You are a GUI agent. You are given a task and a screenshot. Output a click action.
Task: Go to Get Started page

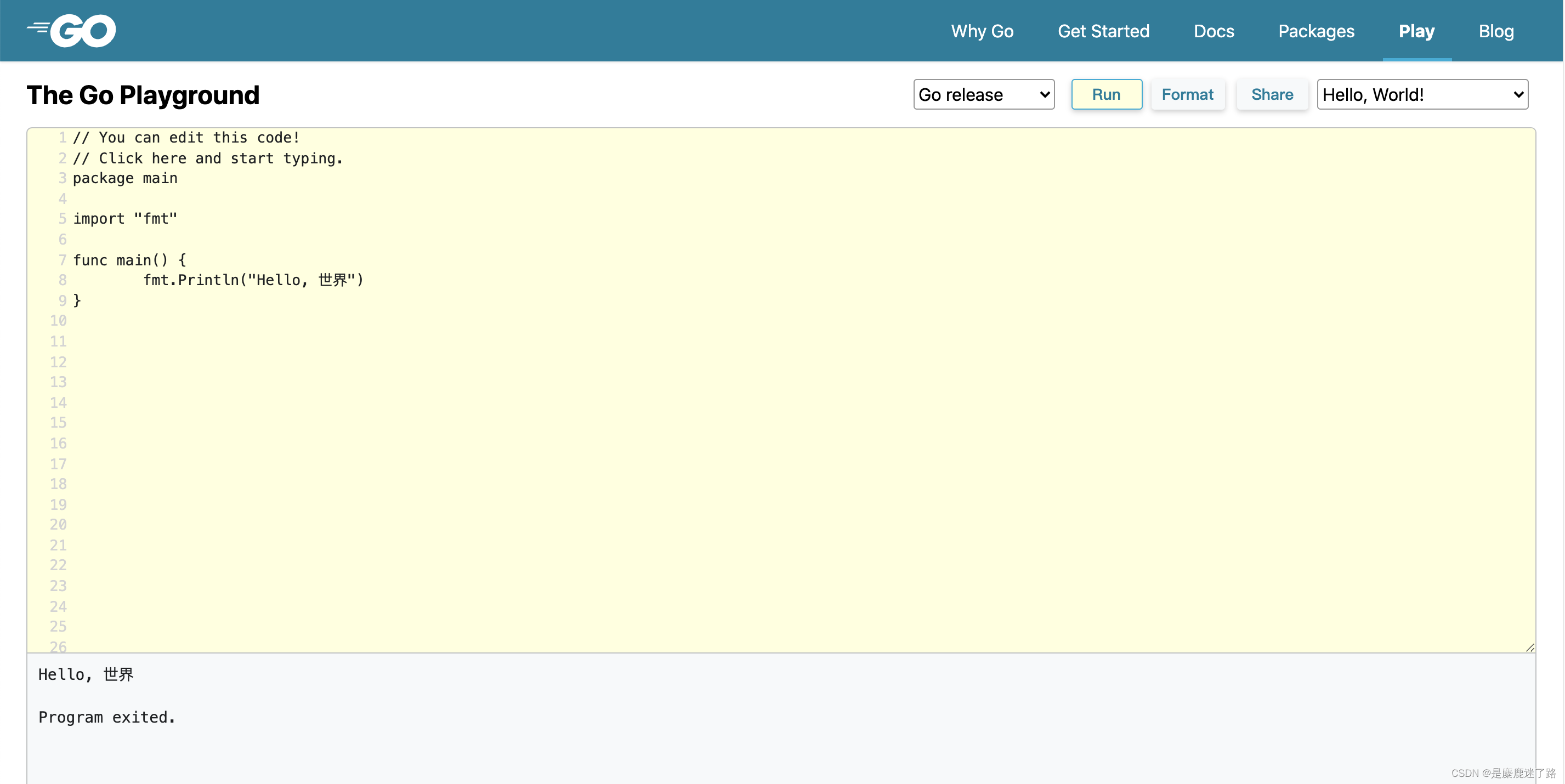1103,31
